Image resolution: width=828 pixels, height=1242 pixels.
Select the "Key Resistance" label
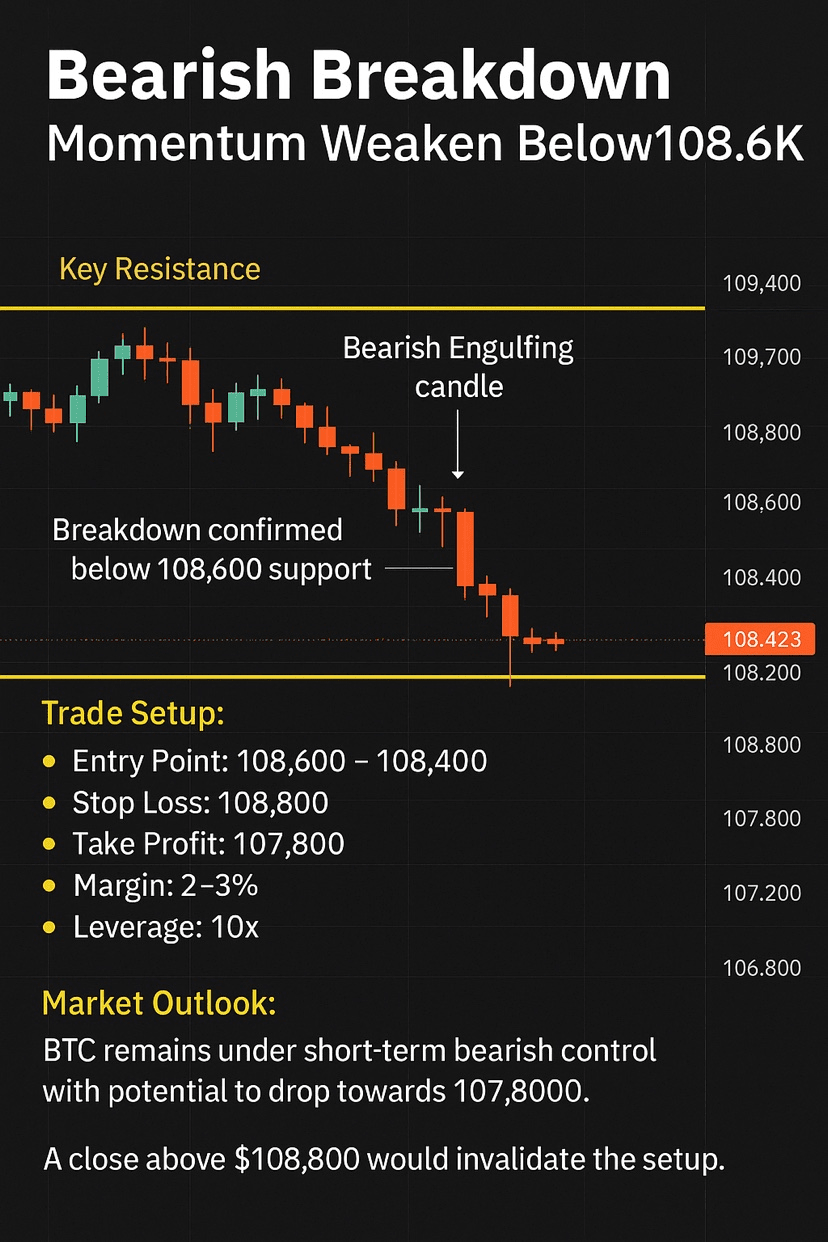click(160, 269)
